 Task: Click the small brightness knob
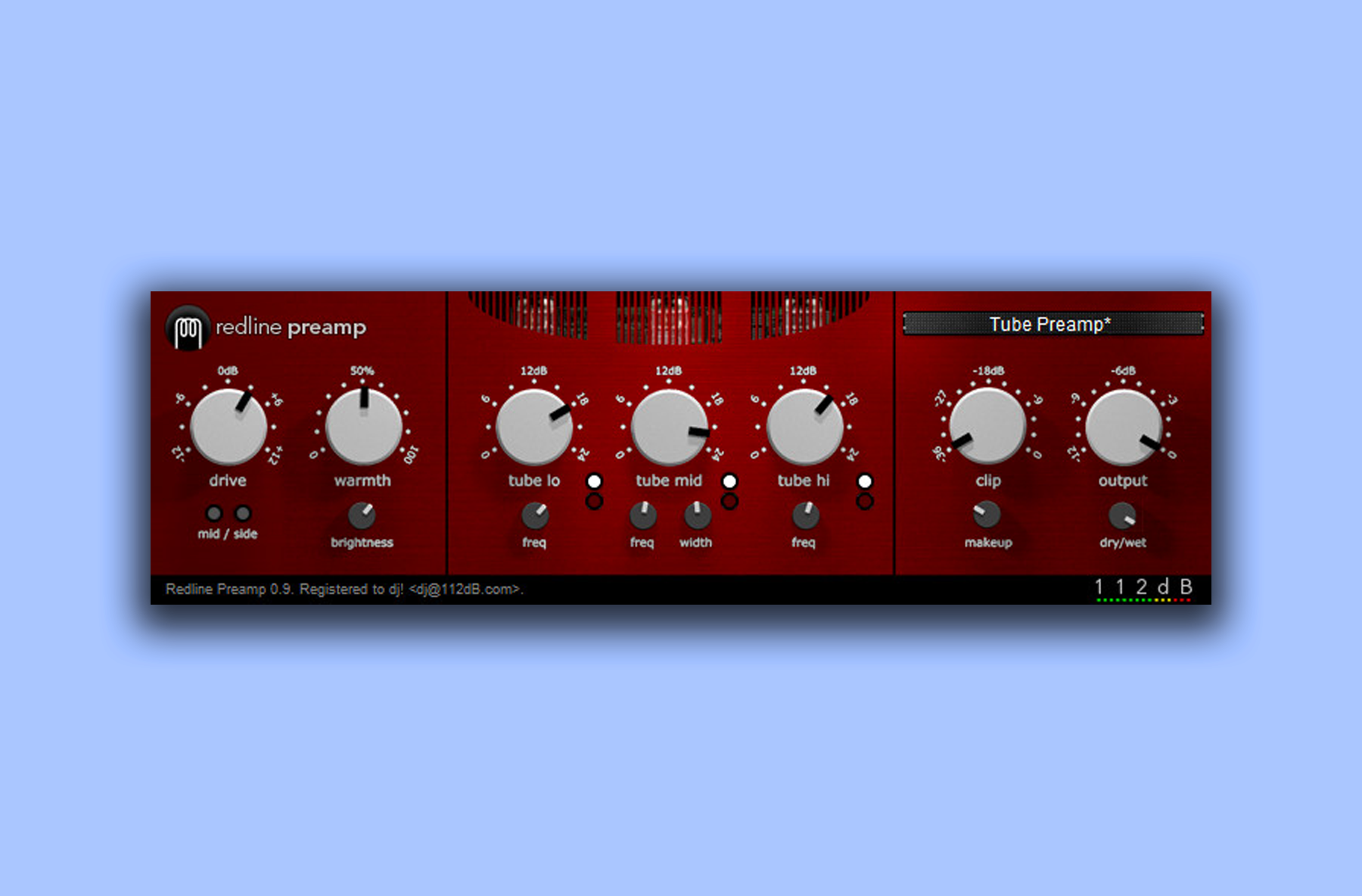362,515
